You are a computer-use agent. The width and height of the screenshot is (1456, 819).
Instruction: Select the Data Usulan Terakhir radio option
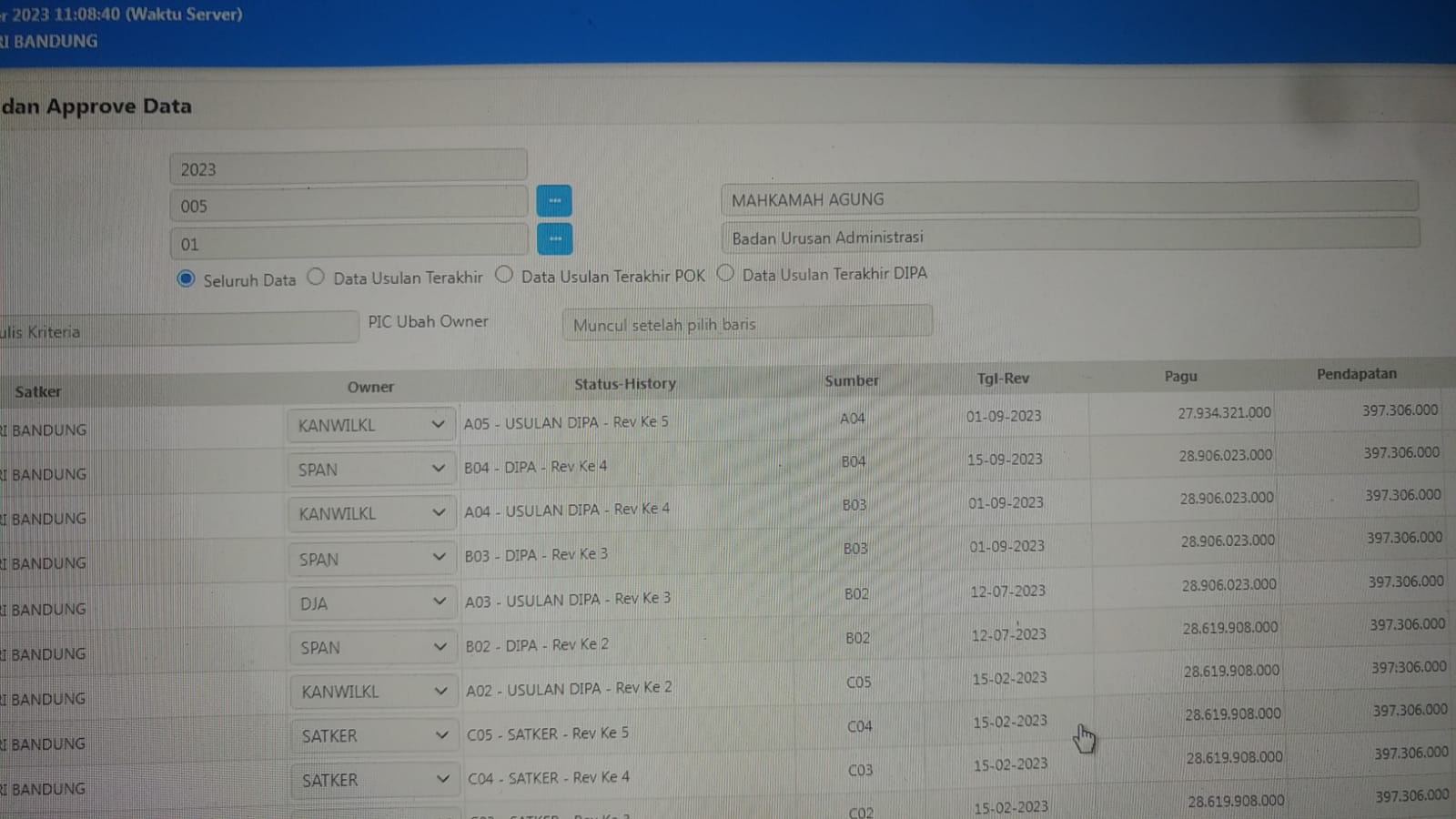316,277
